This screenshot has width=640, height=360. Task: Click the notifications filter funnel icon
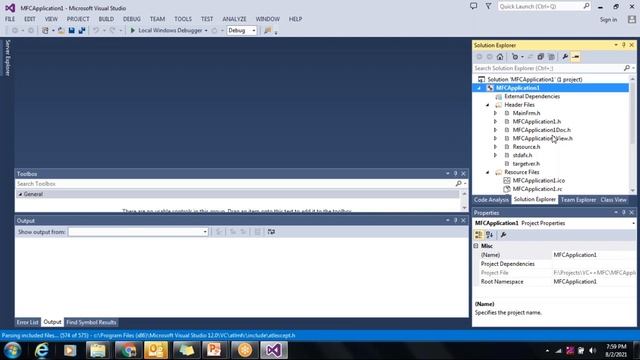(x=488, y=6)
